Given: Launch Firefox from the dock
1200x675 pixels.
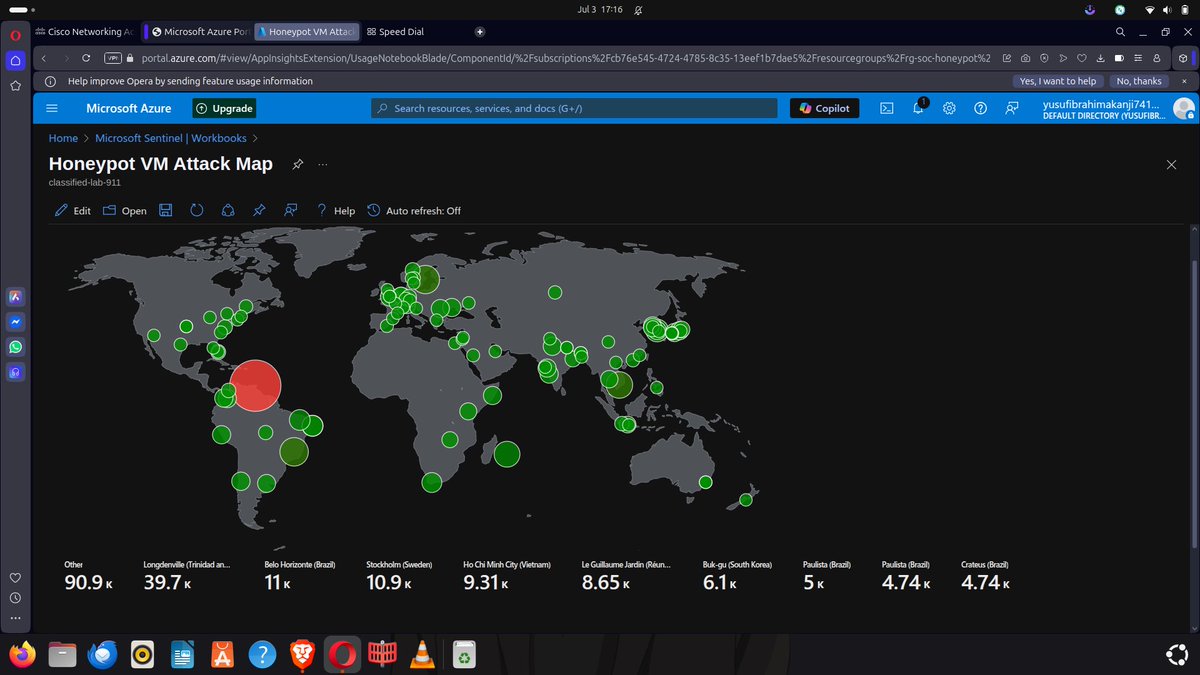Looking at the screenshot, I should tap(22, 654).
